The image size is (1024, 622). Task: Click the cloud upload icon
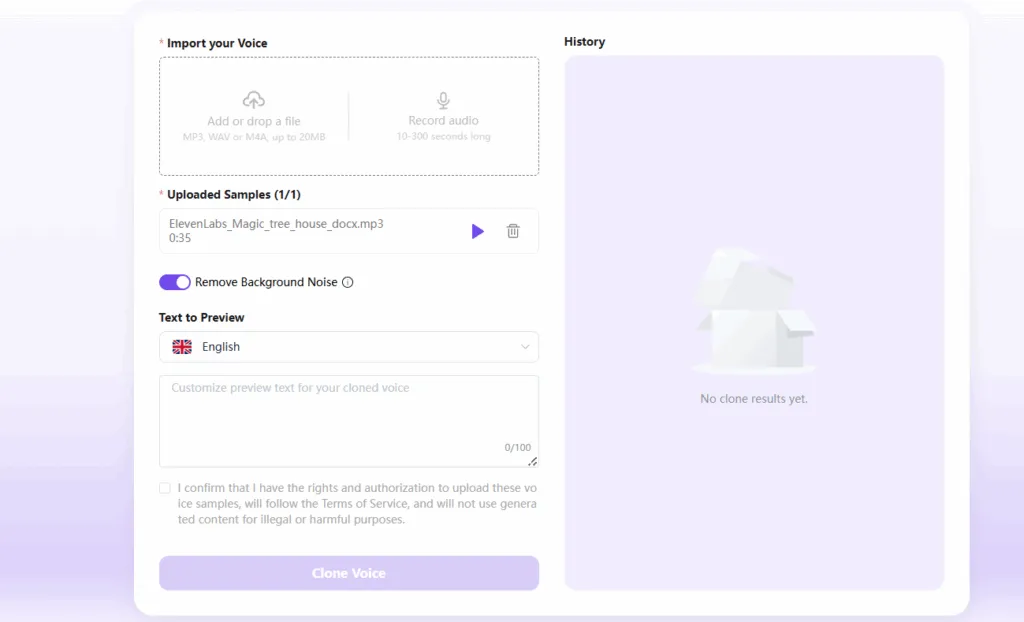coord(253,100)
